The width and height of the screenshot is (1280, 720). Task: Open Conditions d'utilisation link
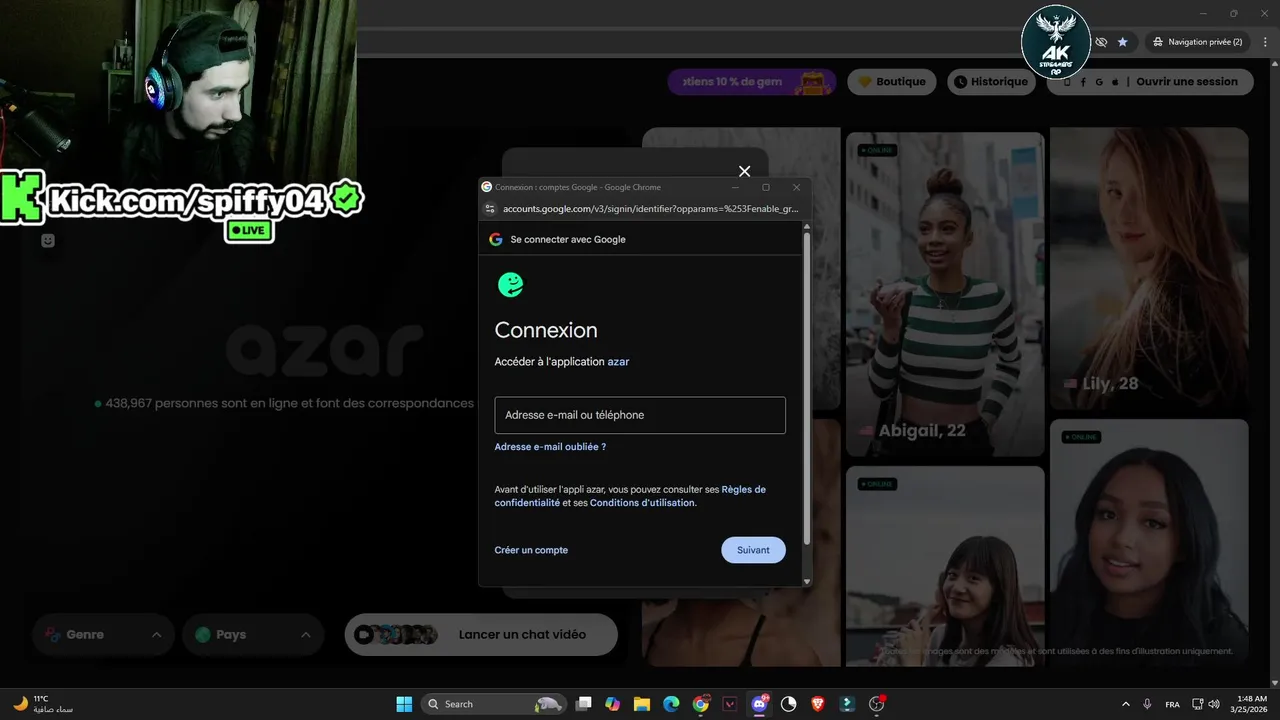point(642,503)
